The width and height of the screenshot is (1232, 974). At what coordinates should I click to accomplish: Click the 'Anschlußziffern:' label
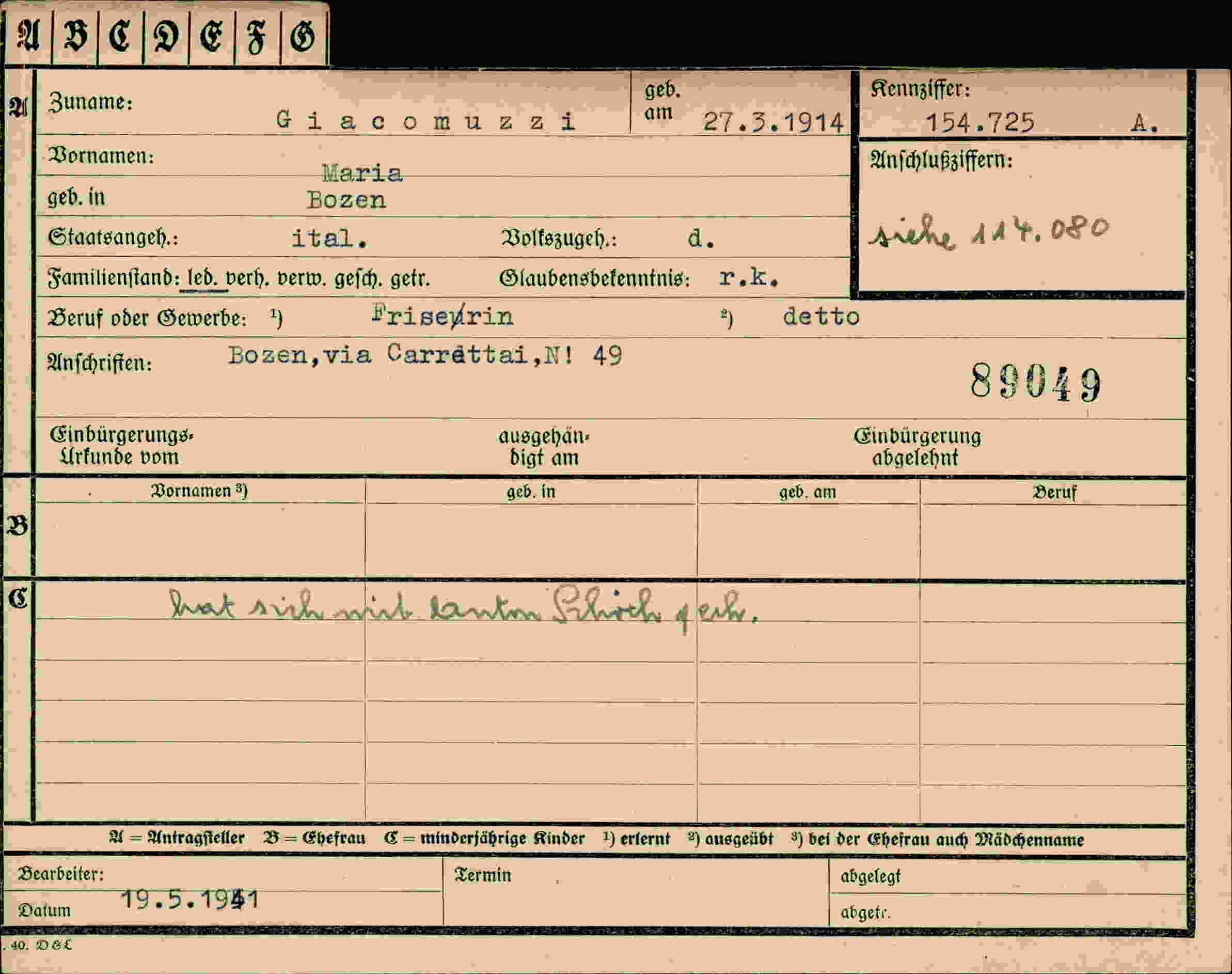coord(941,161)
